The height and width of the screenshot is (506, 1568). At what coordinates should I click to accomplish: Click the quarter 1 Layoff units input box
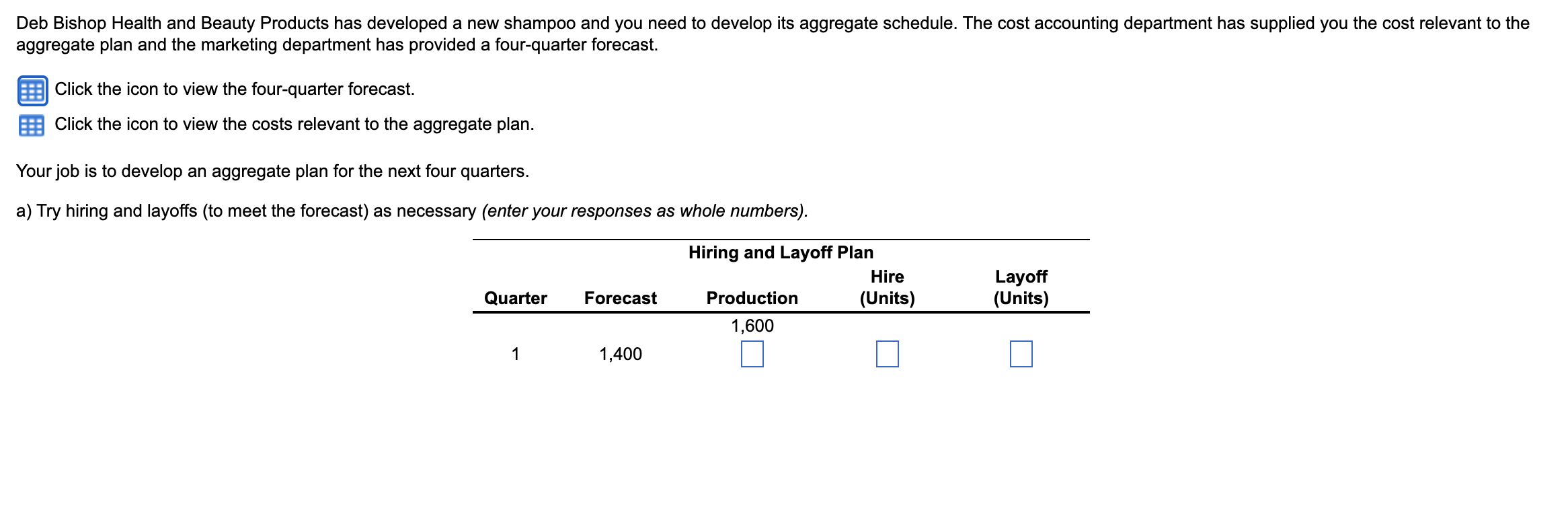click(x=1021, y=354)
